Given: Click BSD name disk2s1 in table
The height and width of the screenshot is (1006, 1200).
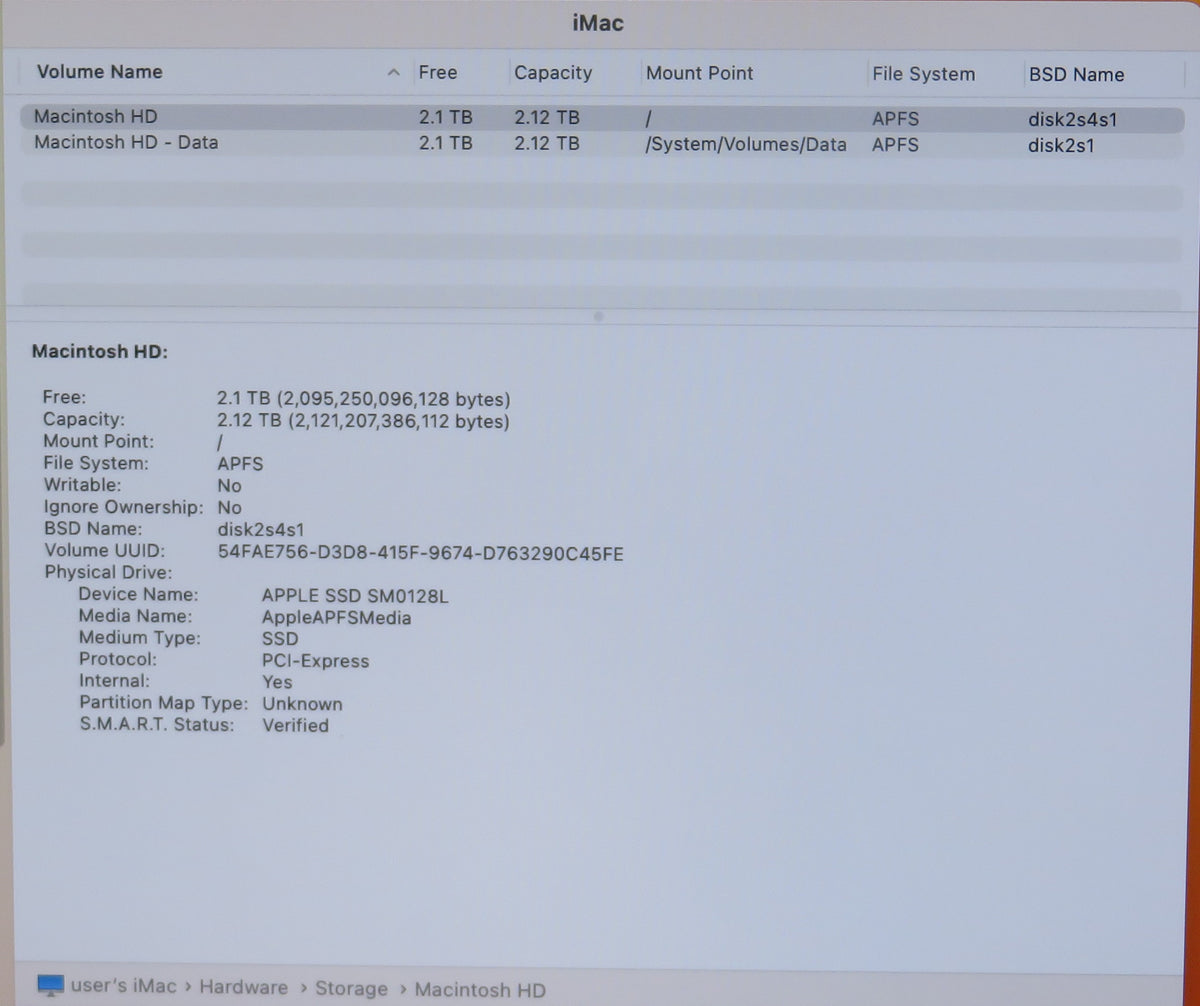Looking at the screenshot, I should [1061, 145].
